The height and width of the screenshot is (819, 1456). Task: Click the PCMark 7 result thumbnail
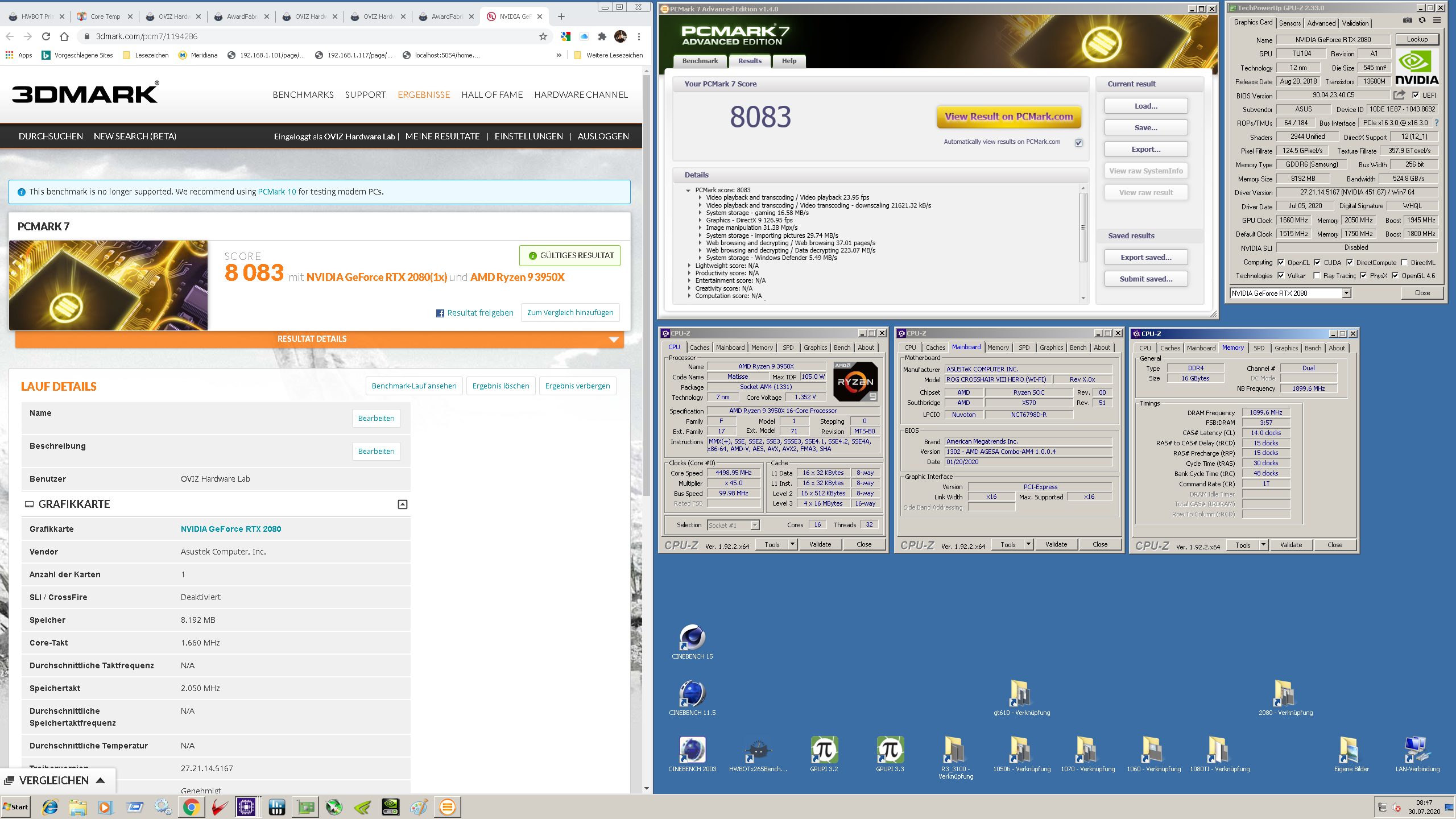(x=109, y=285)
